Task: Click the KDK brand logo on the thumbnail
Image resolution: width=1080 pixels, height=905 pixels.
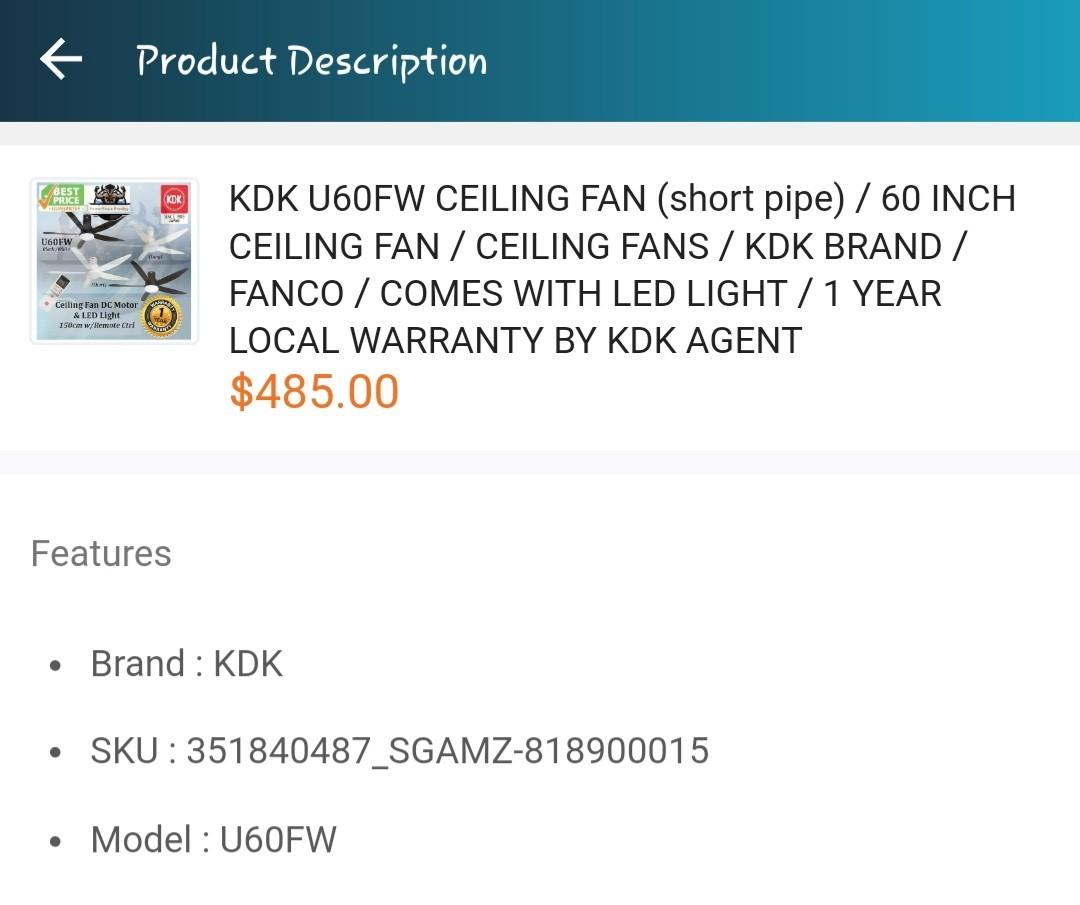Action: click(173, 197)
